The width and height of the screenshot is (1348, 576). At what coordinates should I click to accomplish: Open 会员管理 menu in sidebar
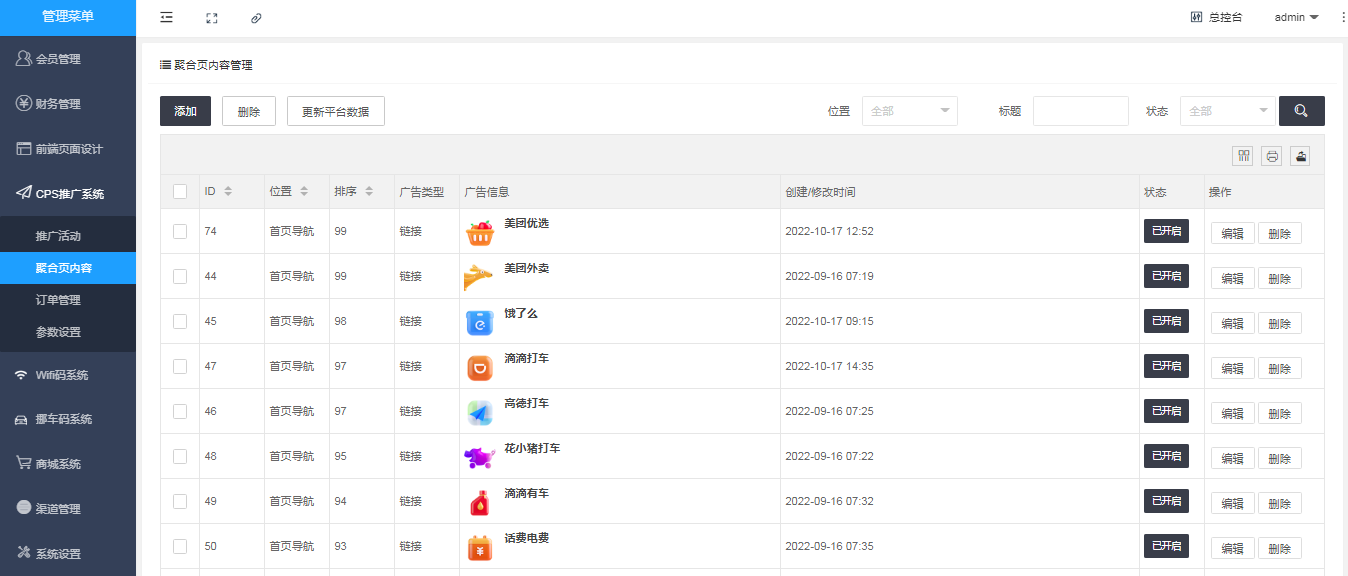coord(58,59)
